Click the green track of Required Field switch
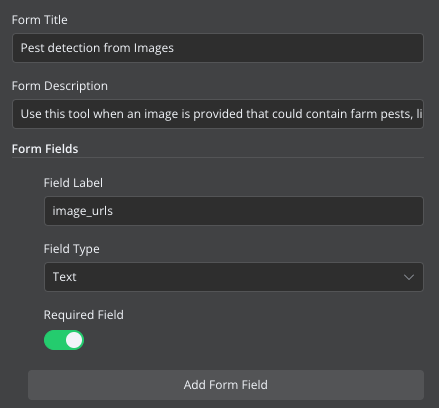This screenshot has width=439, height=408. click(54, 340)
